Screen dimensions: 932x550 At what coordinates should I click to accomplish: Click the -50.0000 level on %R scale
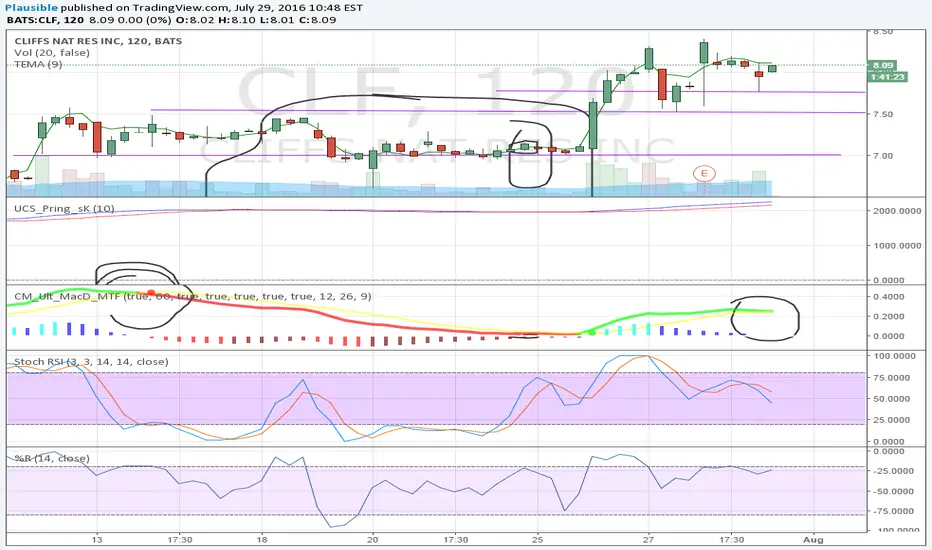(892, 491)
